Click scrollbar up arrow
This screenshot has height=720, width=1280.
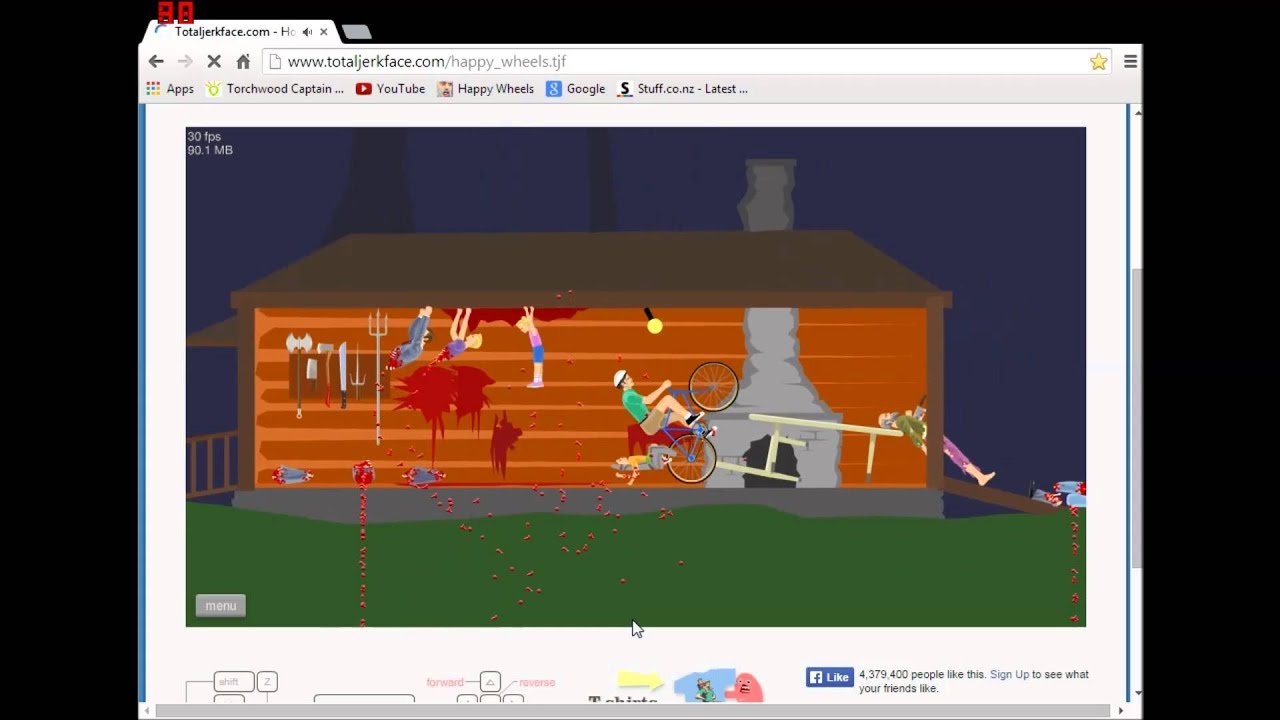(1136, 113)
